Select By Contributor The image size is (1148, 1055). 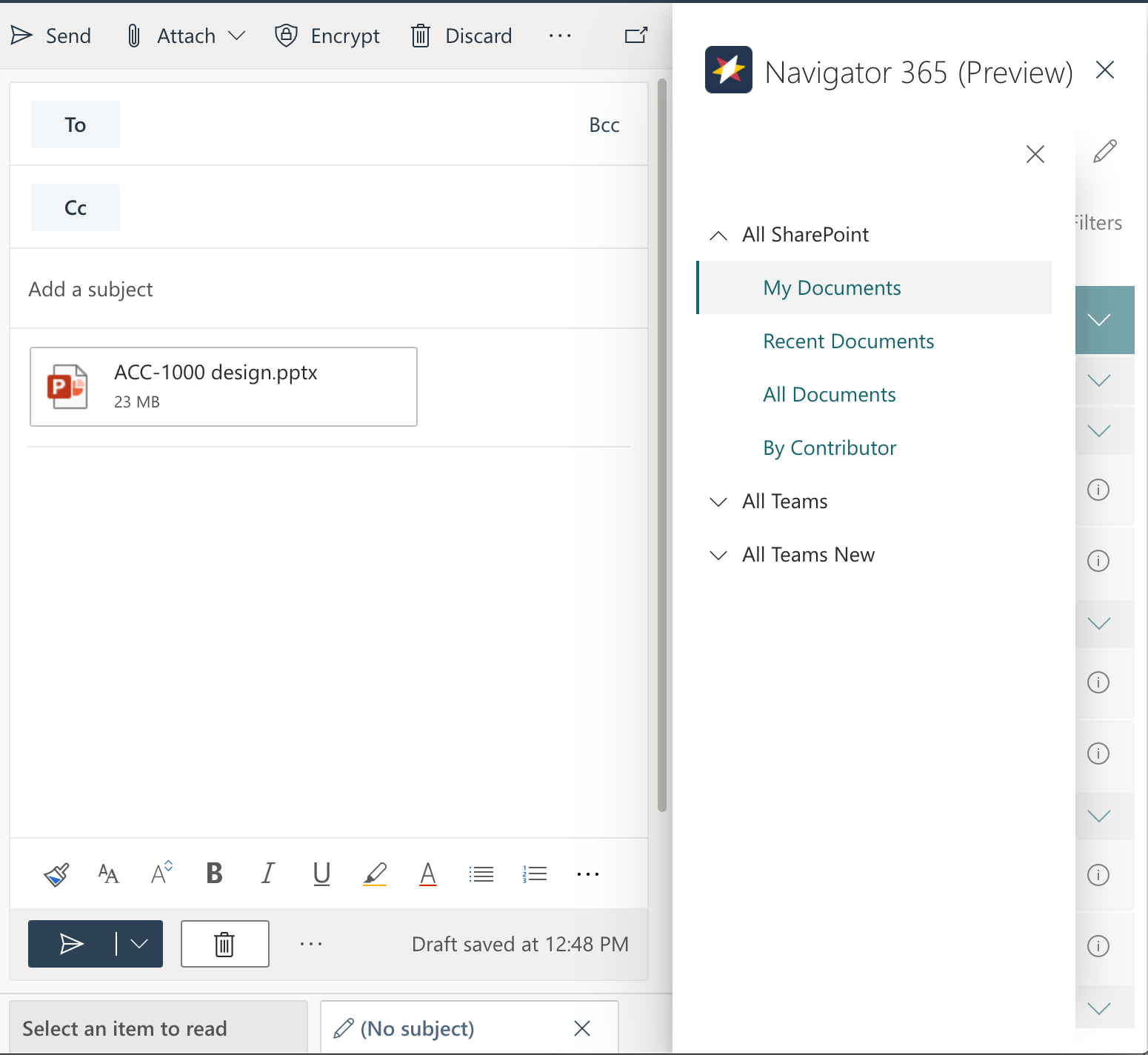click(x=830, y=448)
